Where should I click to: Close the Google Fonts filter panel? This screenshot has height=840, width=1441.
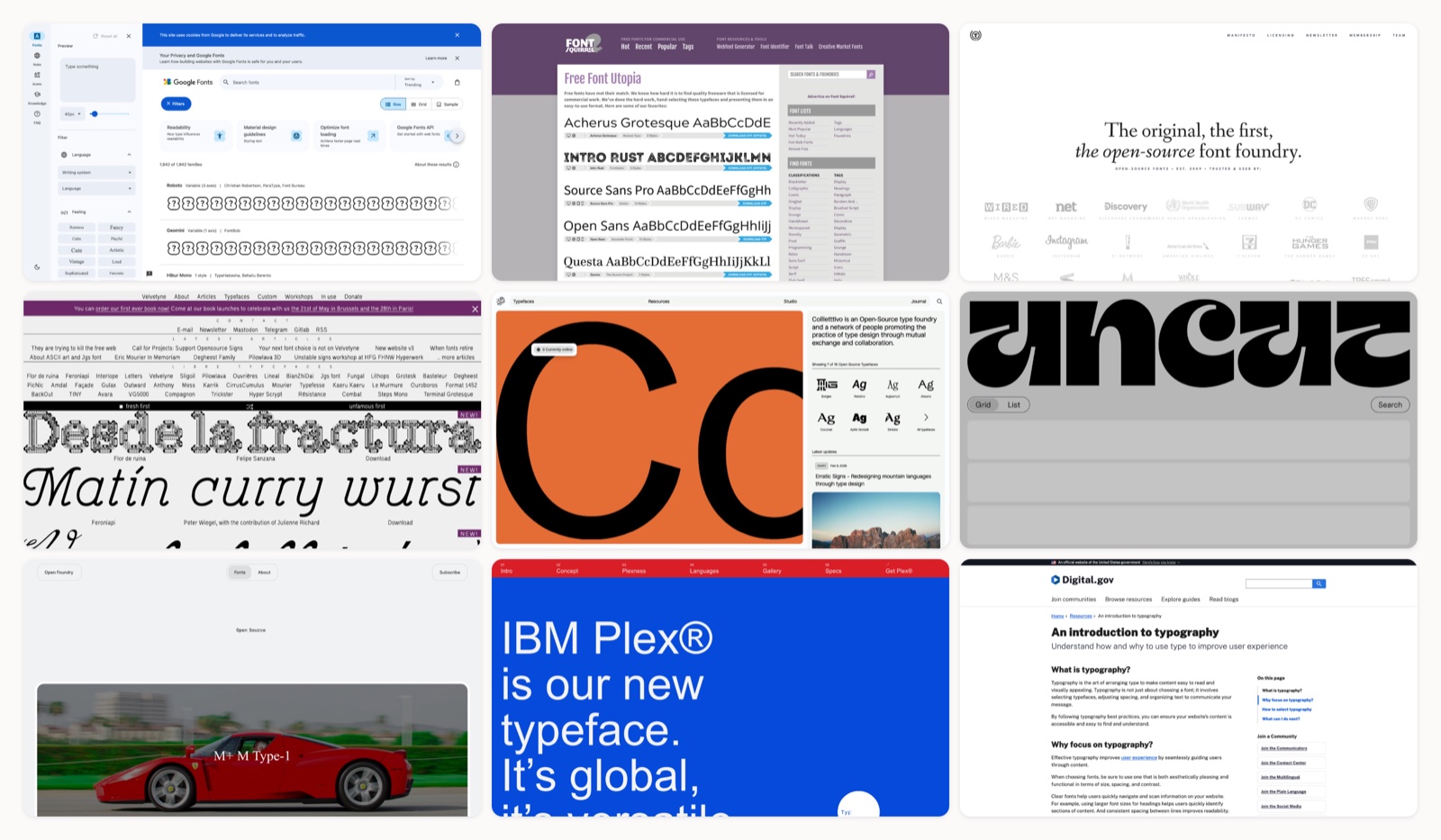pos(129,36)
